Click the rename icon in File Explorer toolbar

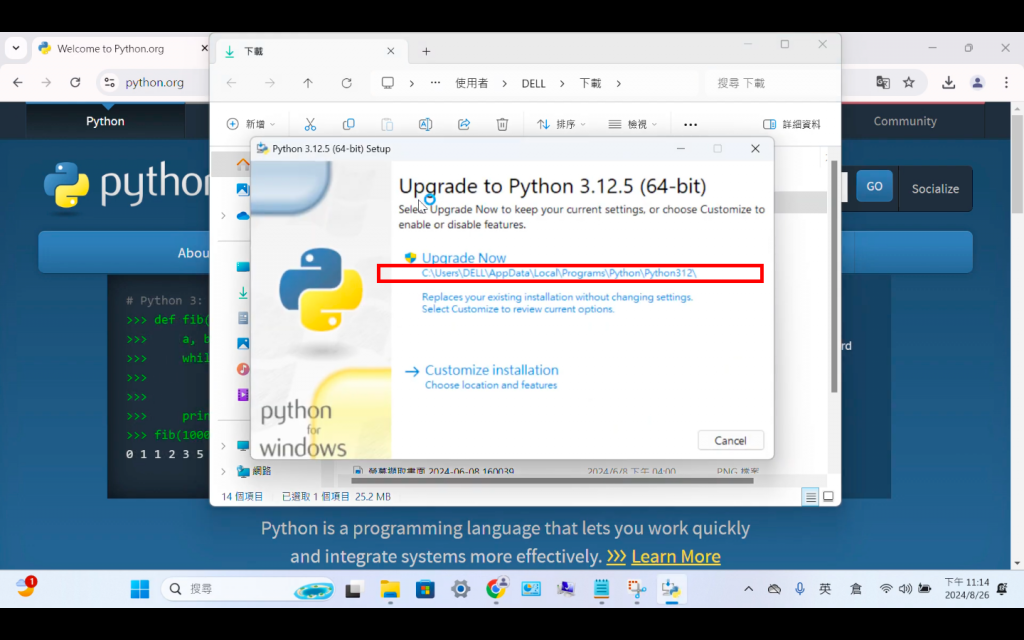point(425,124)
